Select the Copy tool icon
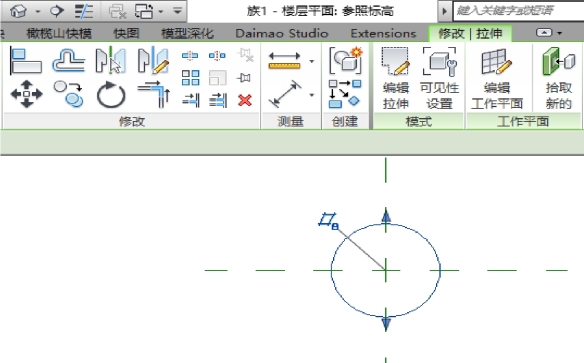 pos(69,94)
